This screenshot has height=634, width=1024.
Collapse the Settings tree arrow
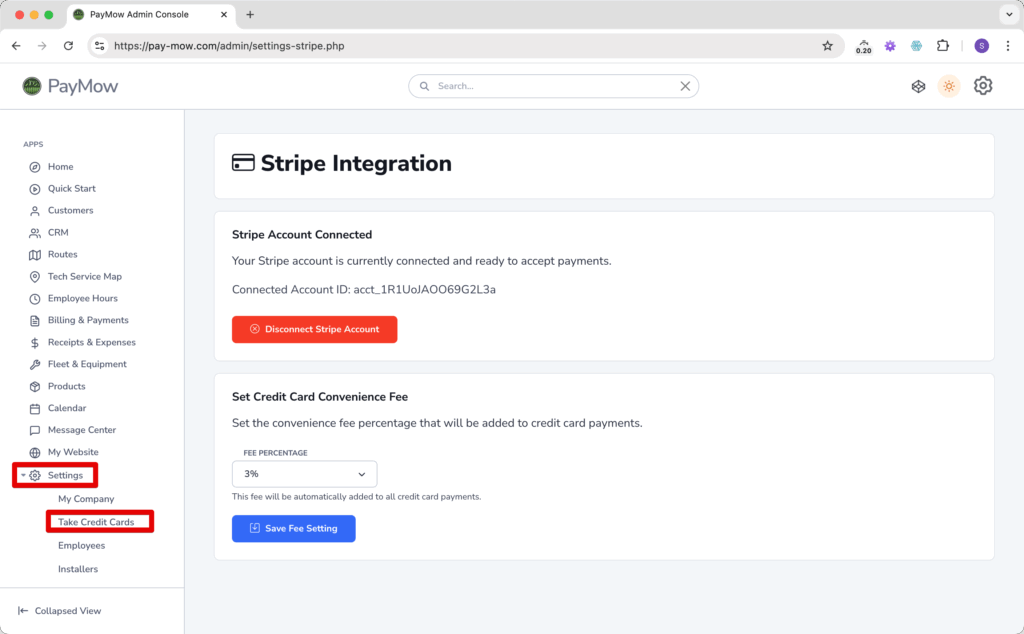pos(23,475)
